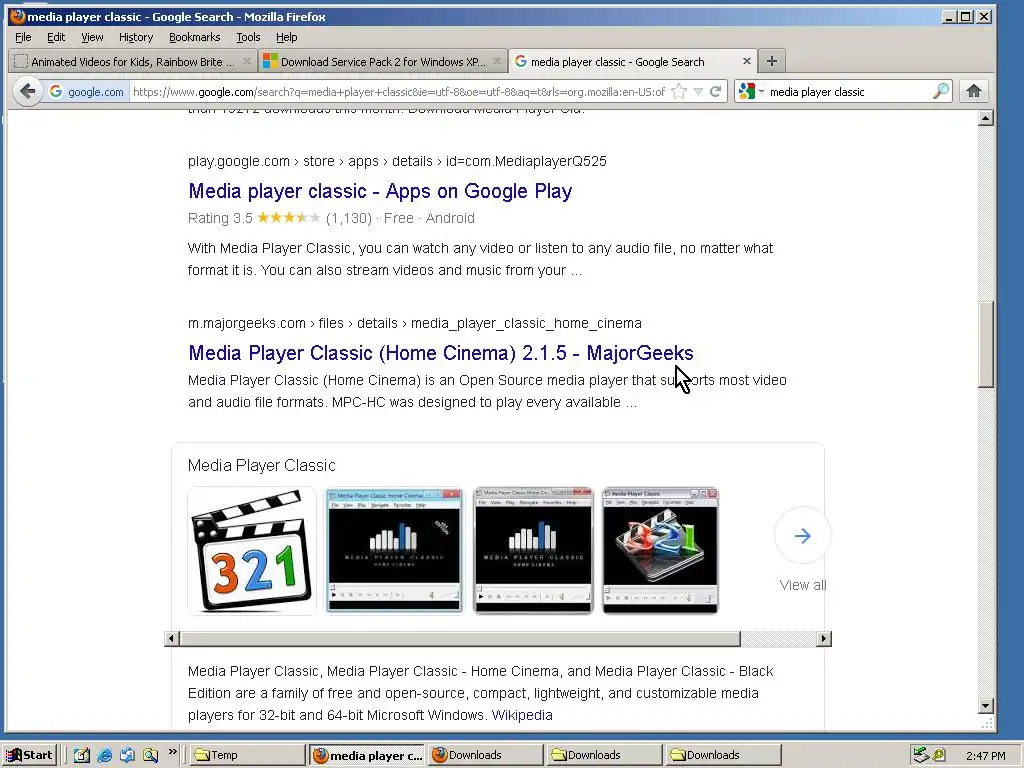1024x768 pixels.
Task: Open the Tools menu
Action: coord(248,37)
